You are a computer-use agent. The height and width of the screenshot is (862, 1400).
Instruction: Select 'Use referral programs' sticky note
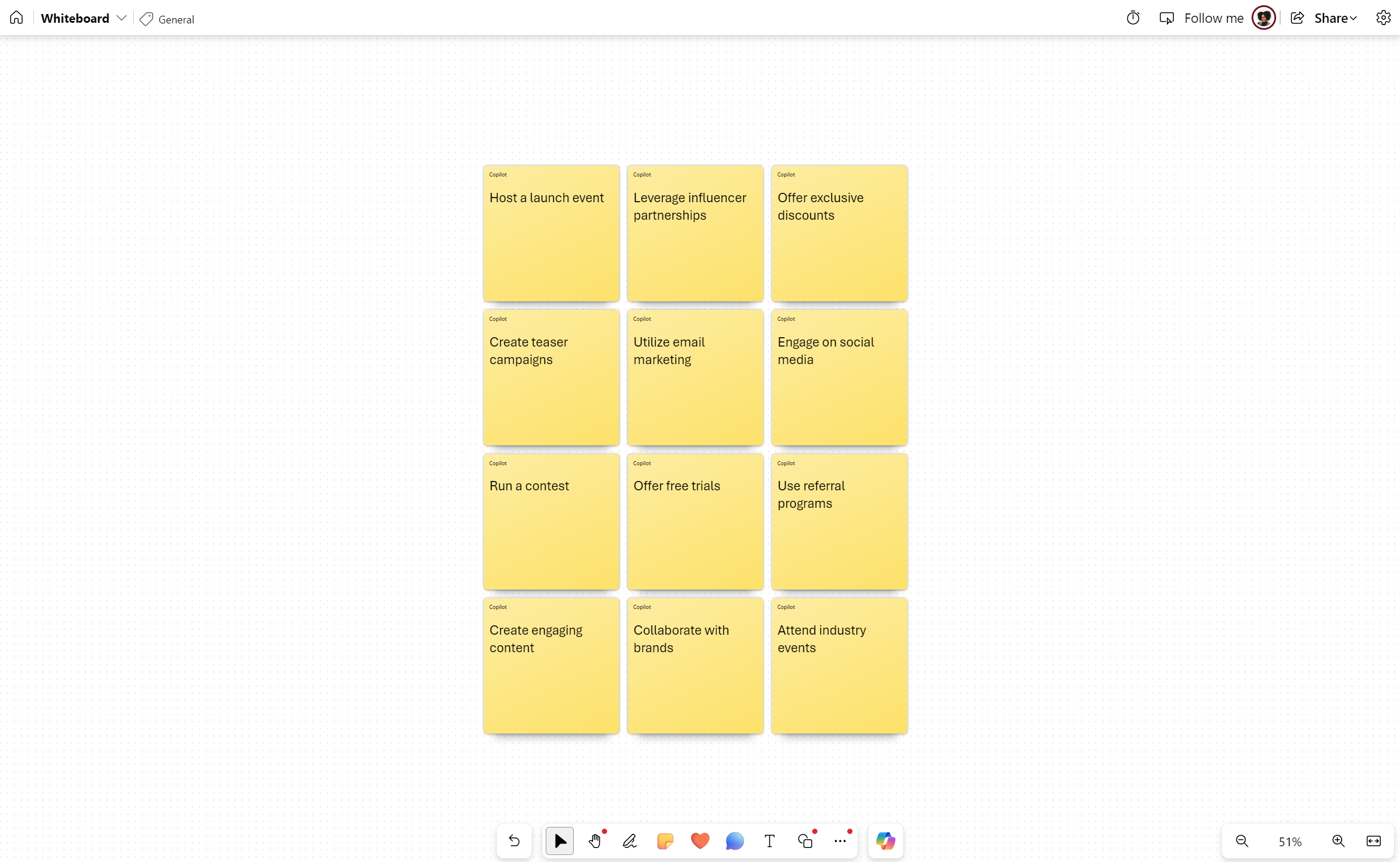tap(839, 521)
